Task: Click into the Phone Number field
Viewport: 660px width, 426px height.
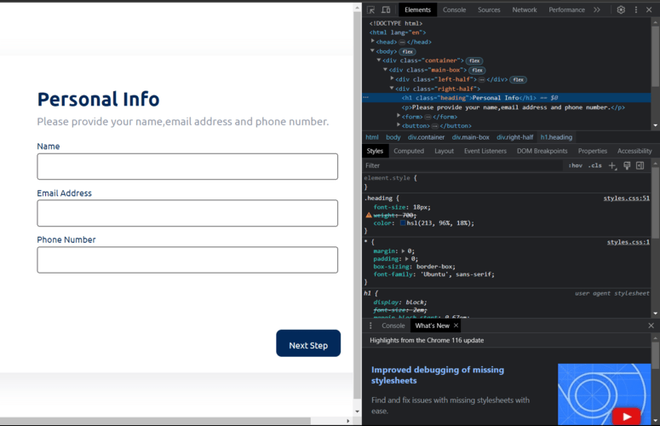Action: click(187, 260)
